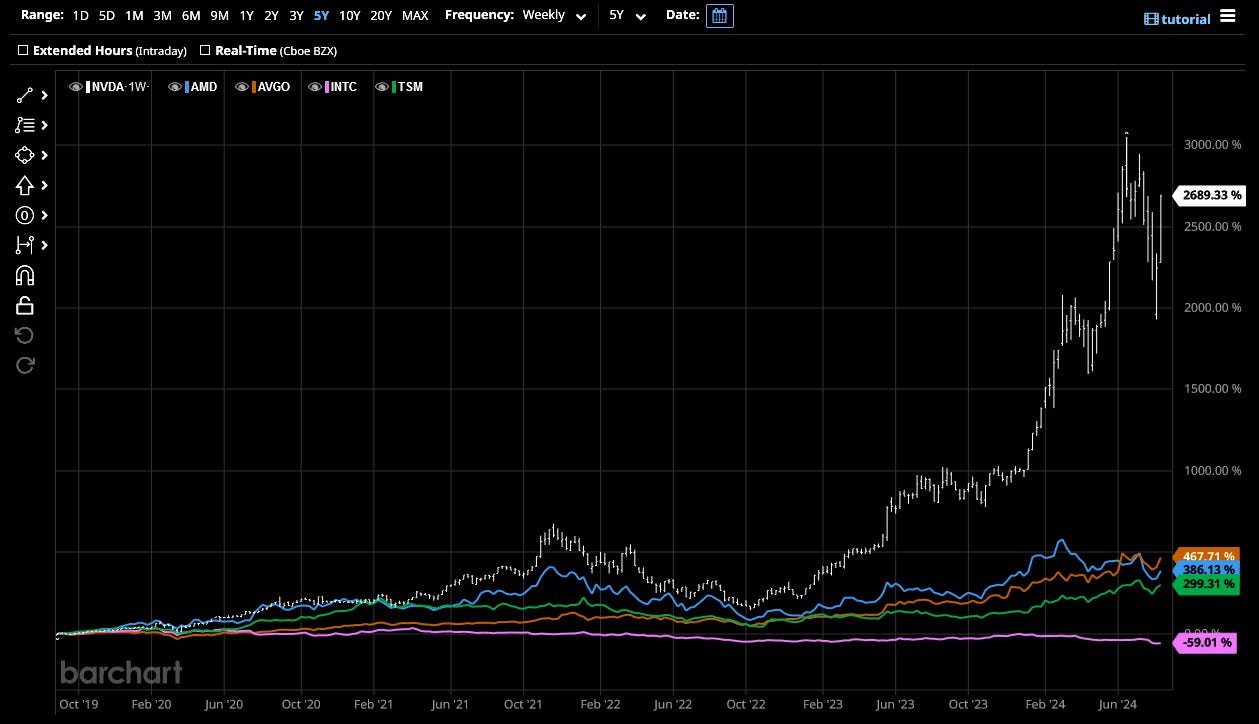Select the trend line drawing tool

(x=25, y=96)
